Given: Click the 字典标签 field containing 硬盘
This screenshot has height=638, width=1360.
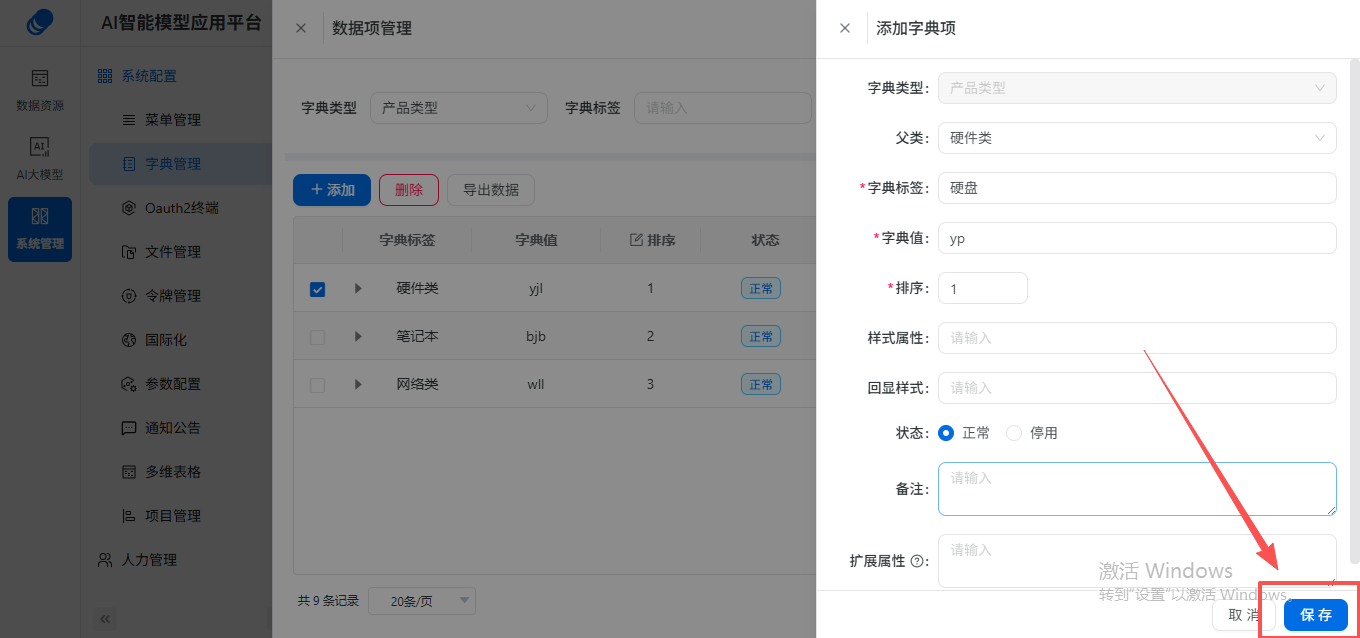Looking at the screenshot, I should pos(1137,188).
